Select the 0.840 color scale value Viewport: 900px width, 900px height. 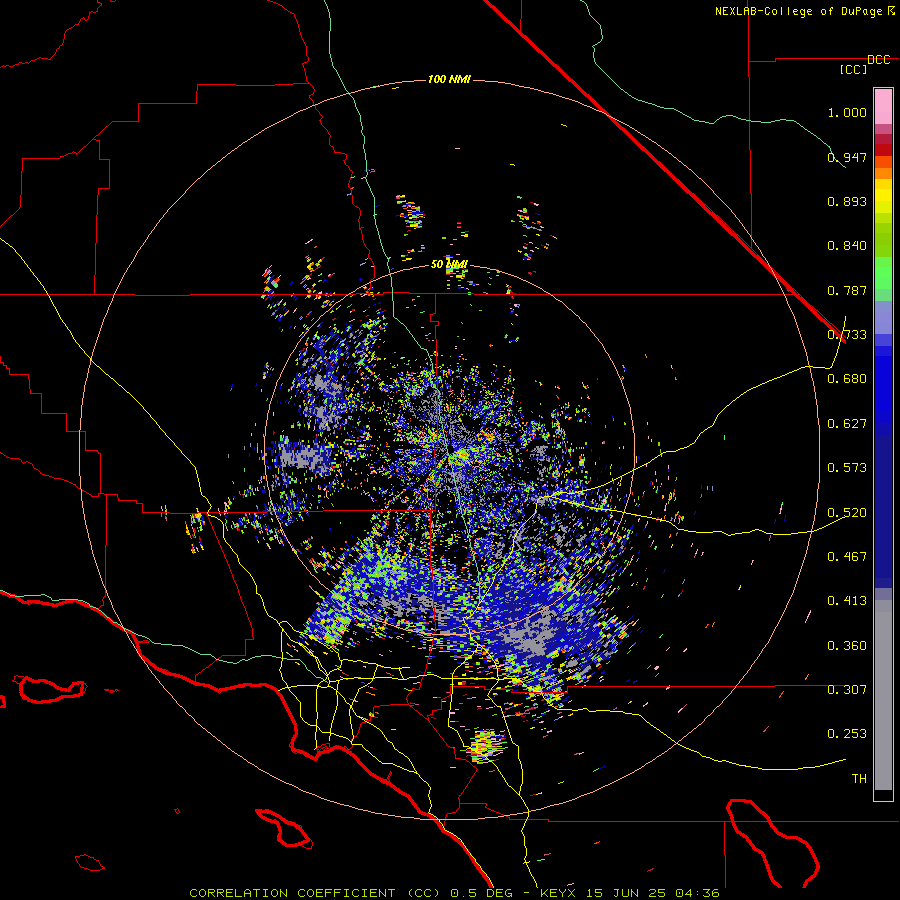(847, 246)
